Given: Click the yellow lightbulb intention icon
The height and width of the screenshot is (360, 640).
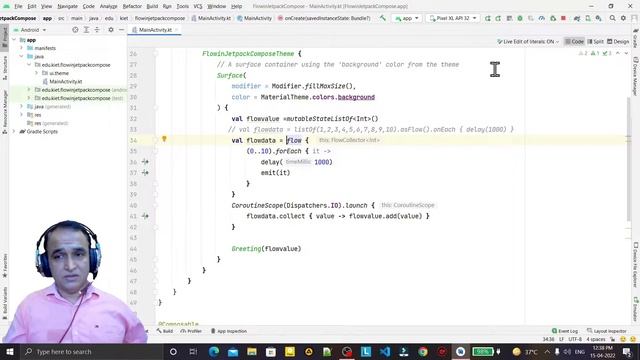Looking at the screenshot, I should [164, 139].
